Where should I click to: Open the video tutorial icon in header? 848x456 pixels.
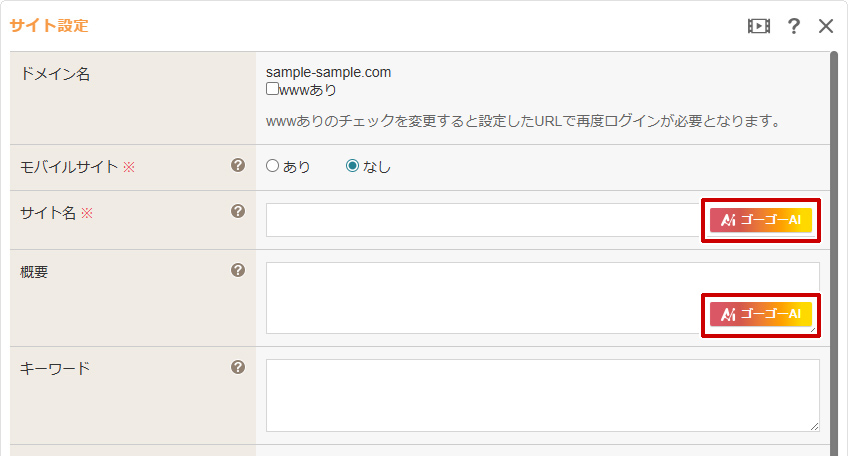[759, 26]
